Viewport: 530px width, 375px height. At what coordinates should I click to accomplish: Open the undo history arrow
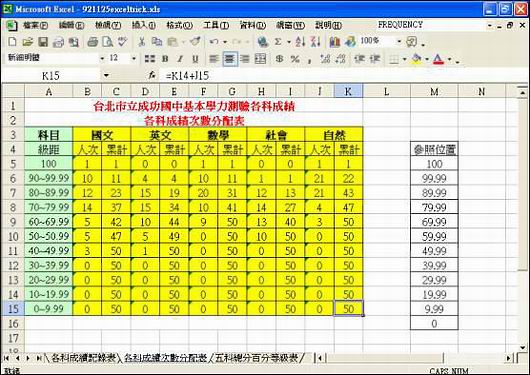[225, 42]
